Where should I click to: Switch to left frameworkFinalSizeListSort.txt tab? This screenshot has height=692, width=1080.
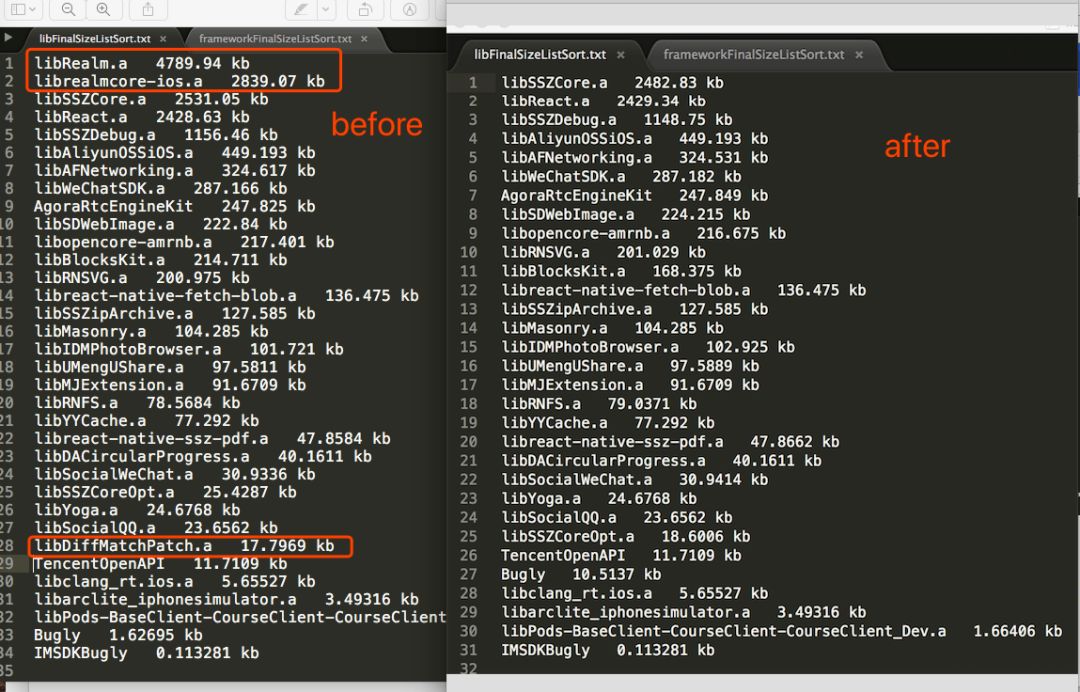pos(276,39)
